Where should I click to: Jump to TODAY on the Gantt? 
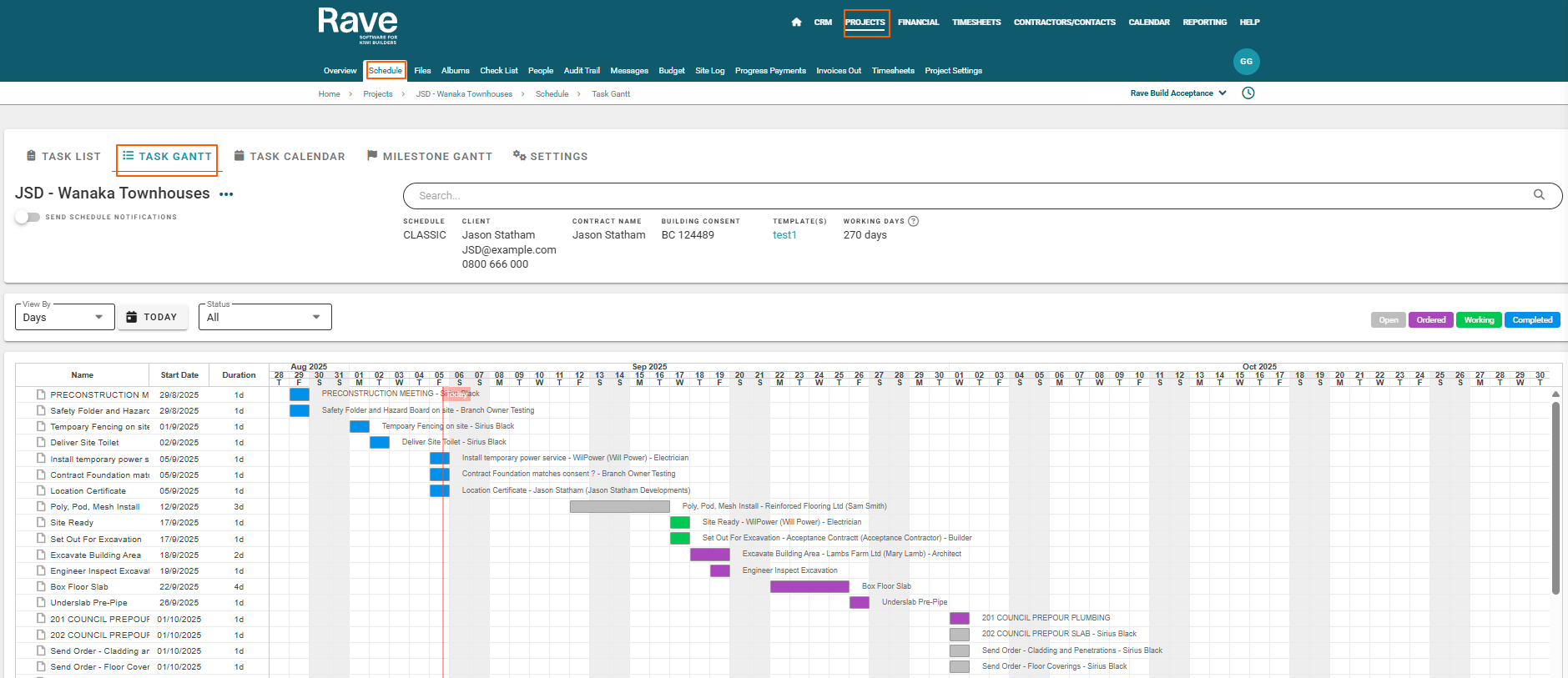(152, 317)
